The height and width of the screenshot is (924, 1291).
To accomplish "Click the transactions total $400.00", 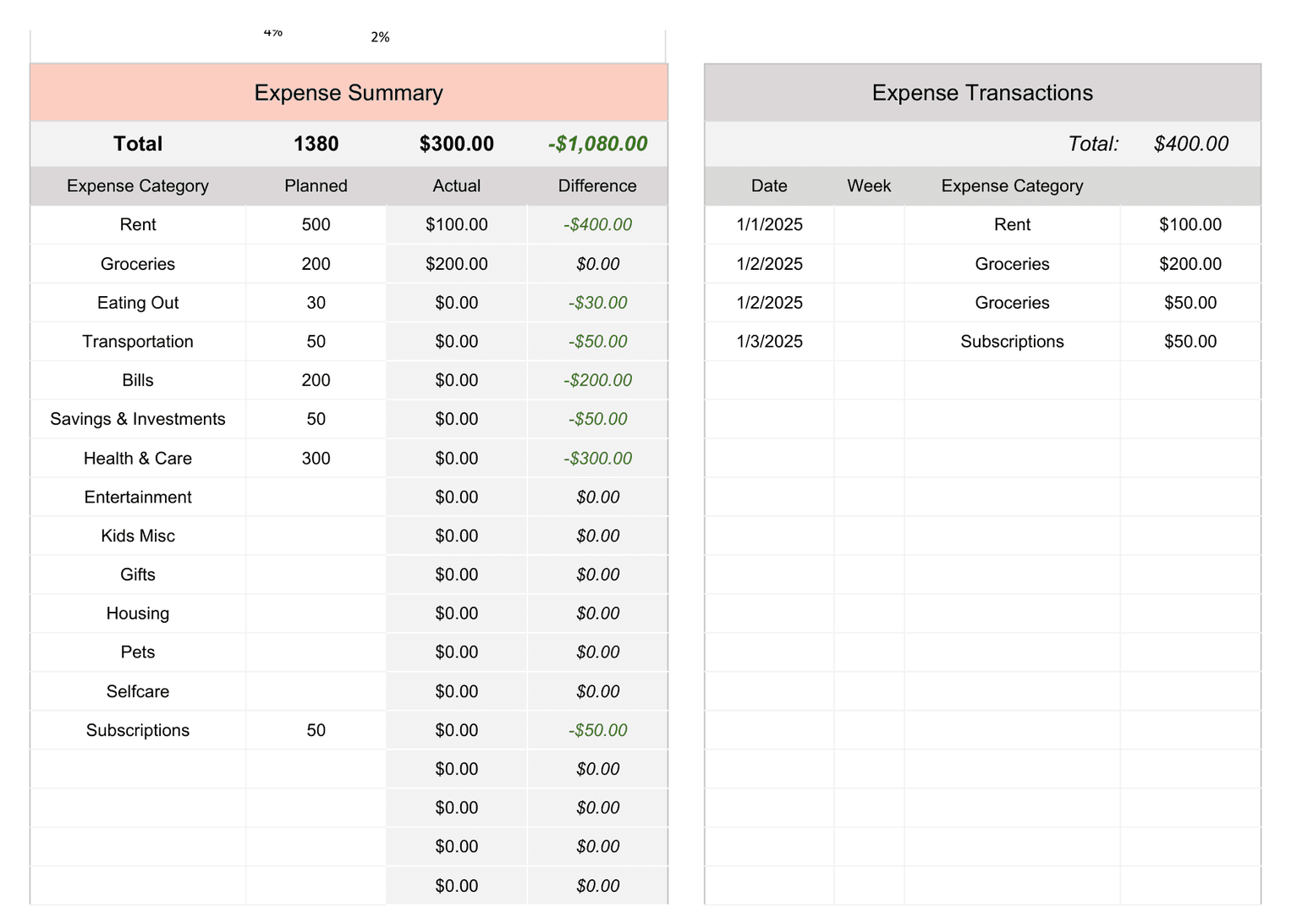I will pyautogui.click(x=1190, y=144).
